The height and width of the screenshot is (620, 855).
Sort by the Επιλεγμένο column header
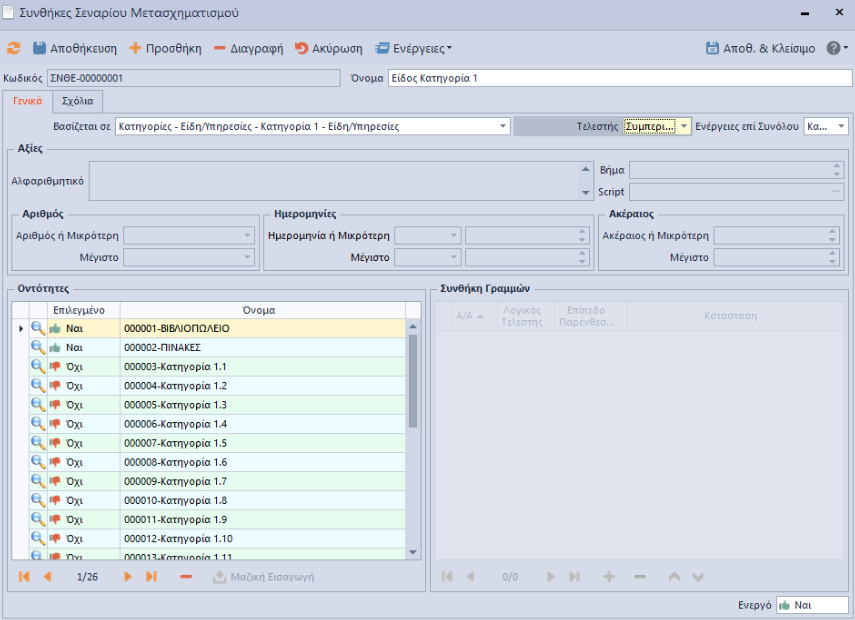pos(83,310)
